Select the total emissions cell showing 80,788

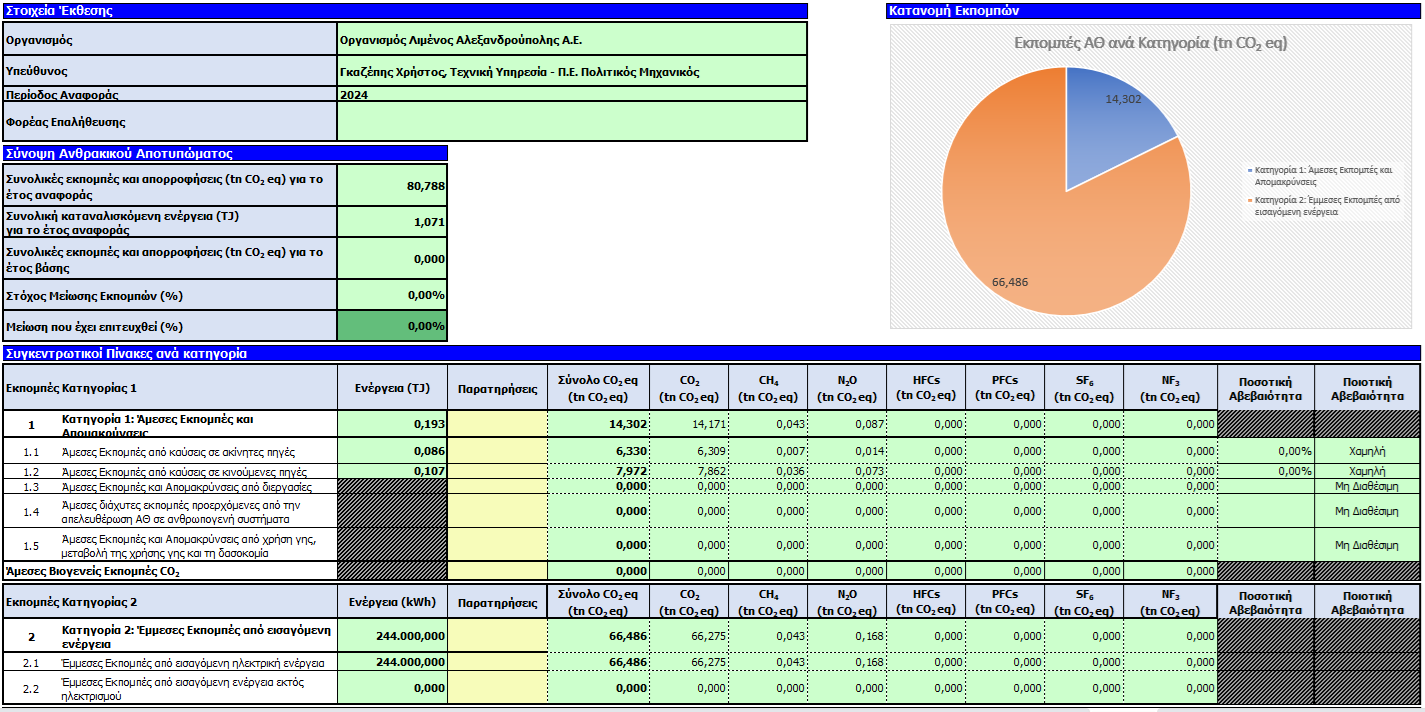pyautogui.click(x=392, y=186)
